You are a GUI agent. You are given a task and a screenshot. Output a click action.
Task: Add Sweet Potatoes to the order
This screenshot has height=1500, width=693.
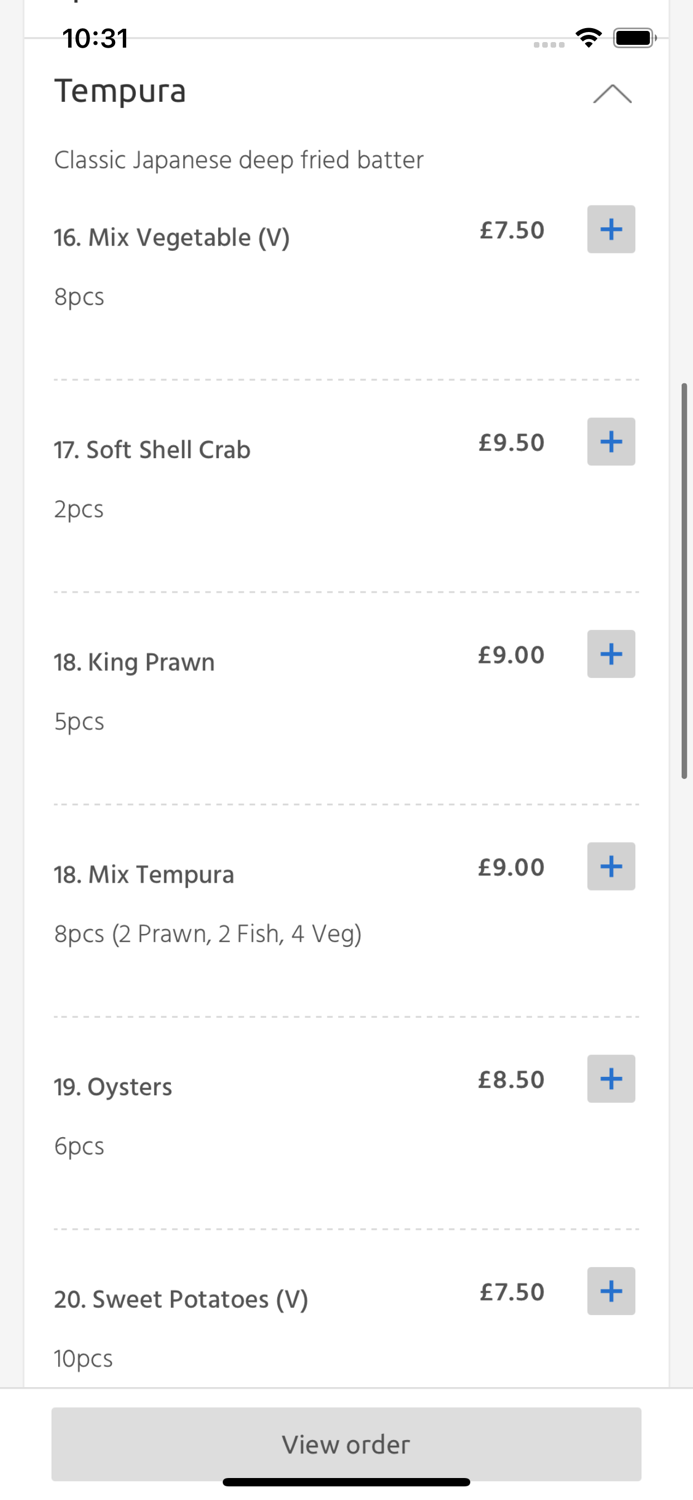(610, 1291)
